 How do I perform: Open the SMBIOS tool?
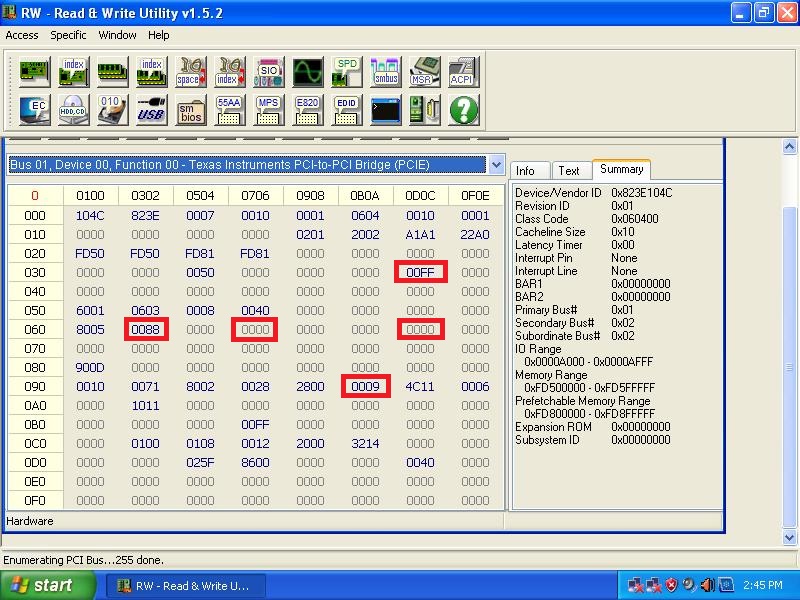[191, 110]
